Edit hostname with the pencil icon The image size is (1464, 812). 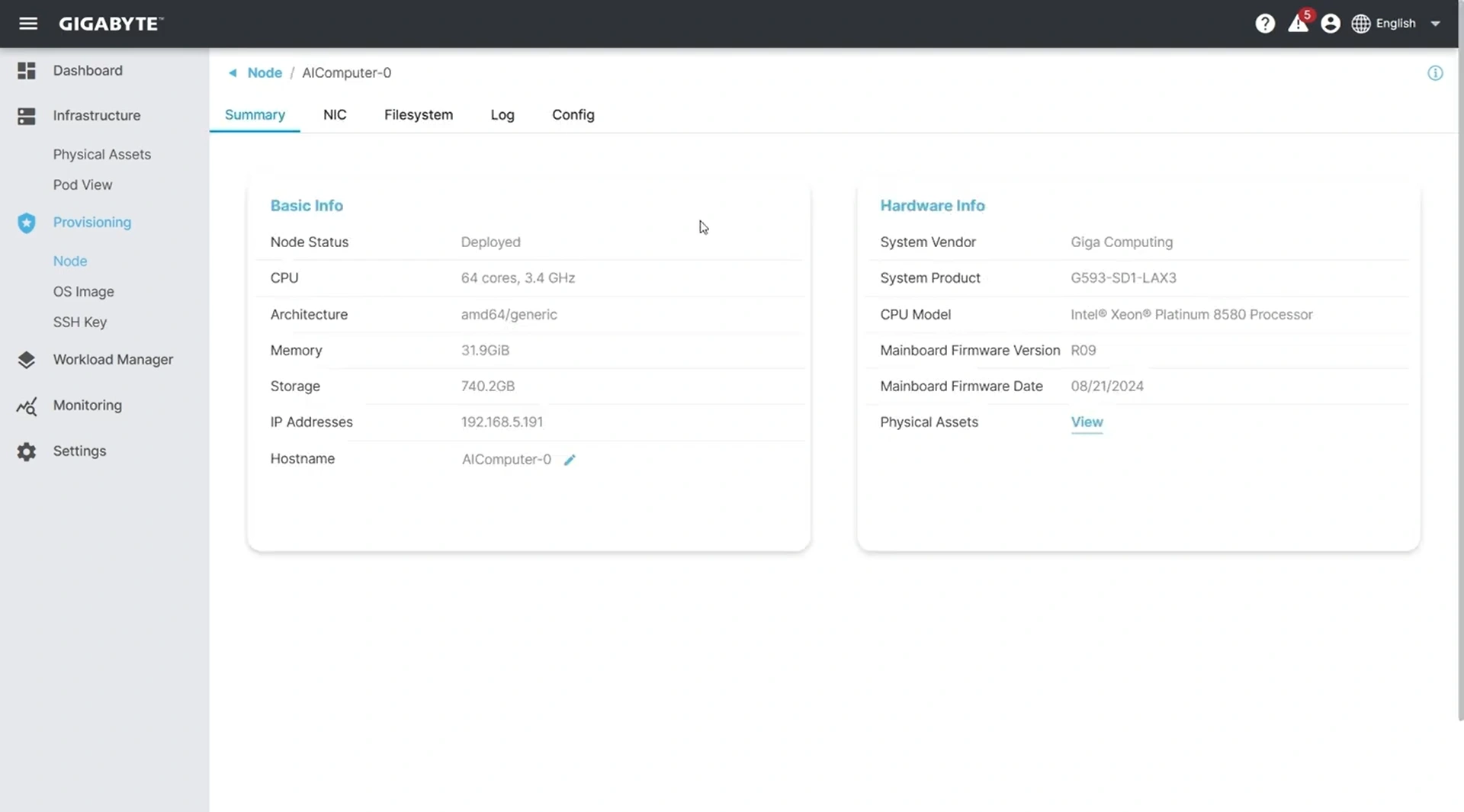point(570,460)
